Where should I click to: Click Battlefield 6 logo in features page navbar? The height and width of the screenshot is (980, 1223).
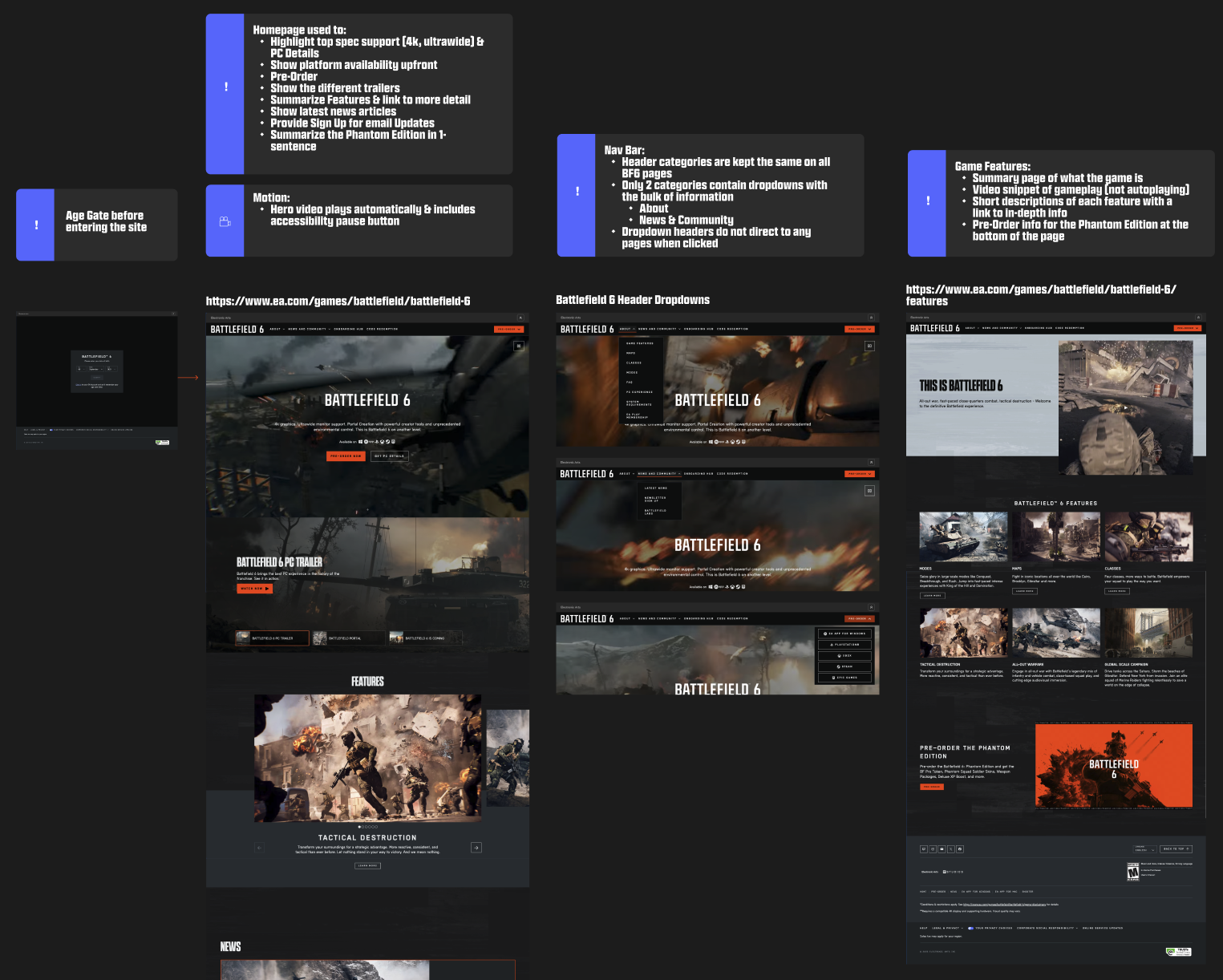tap(935, 328)
